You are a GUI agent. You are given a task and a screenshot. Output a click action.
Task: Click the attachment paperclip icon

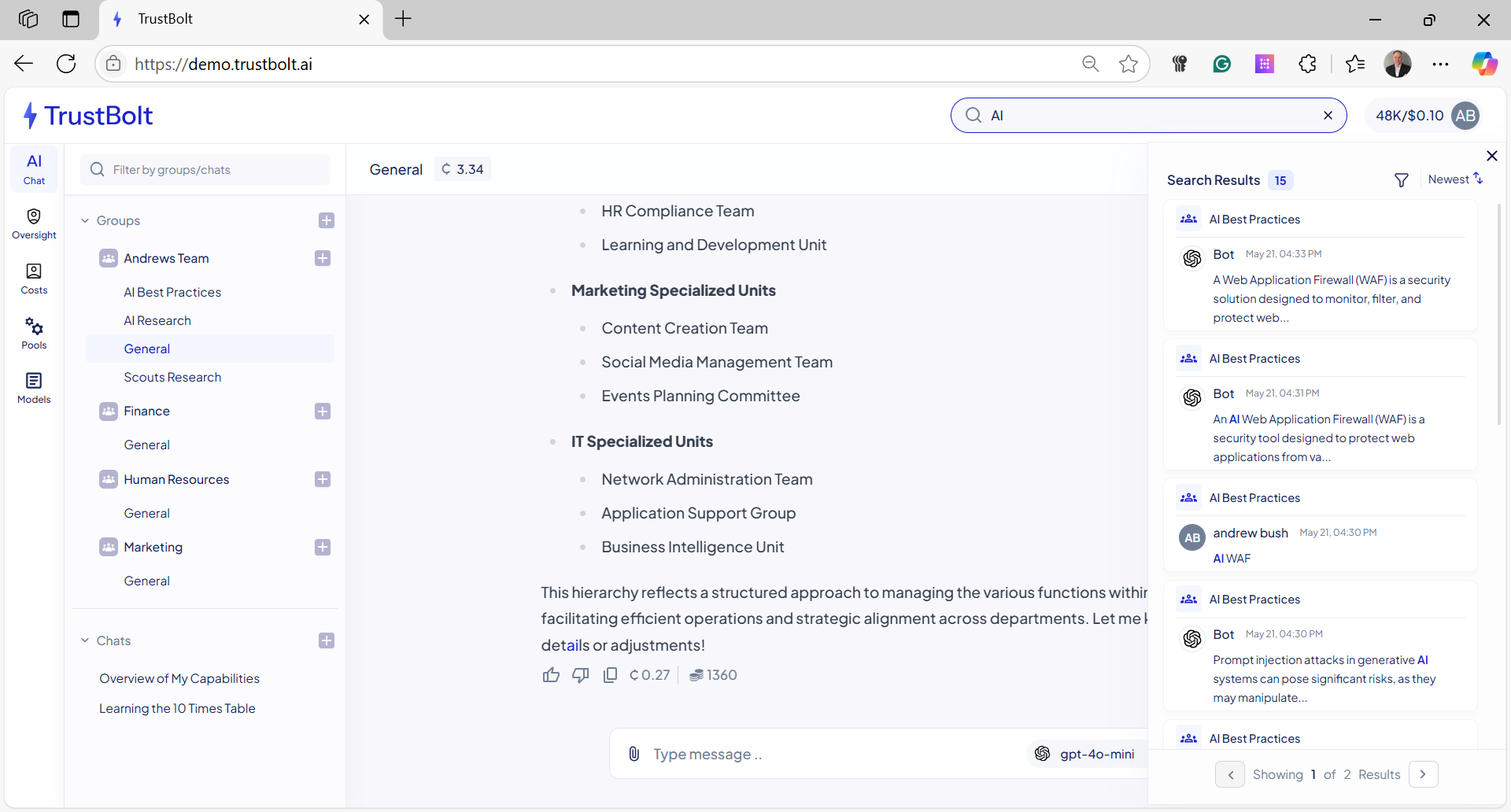point(634,754)
